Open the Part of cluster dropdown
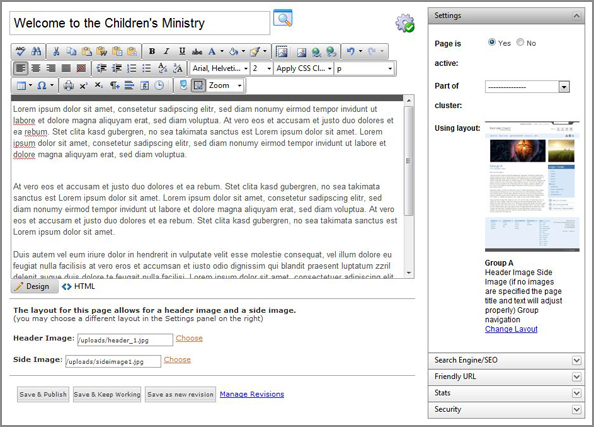The image size is (594, 427). tap(527, 87)
